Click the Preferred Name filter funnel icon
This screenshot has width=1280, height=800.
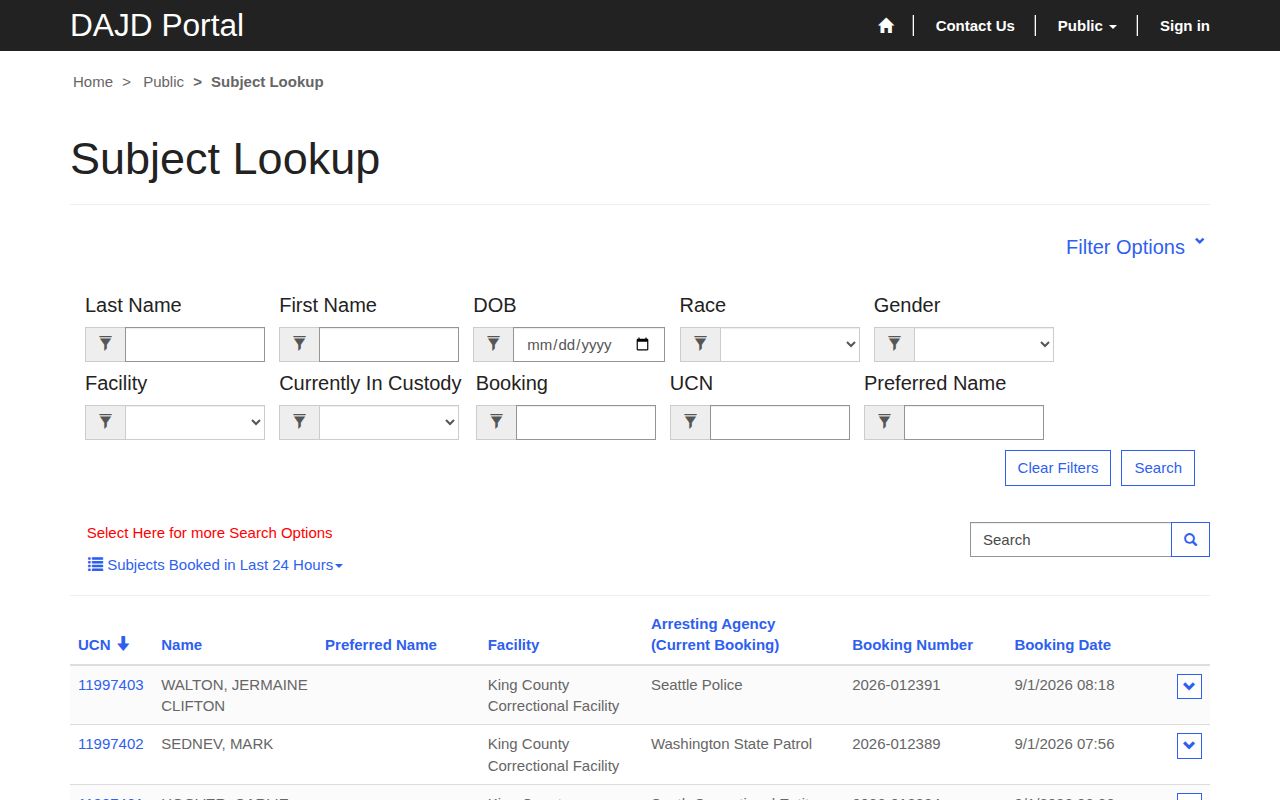click(884, 422)
